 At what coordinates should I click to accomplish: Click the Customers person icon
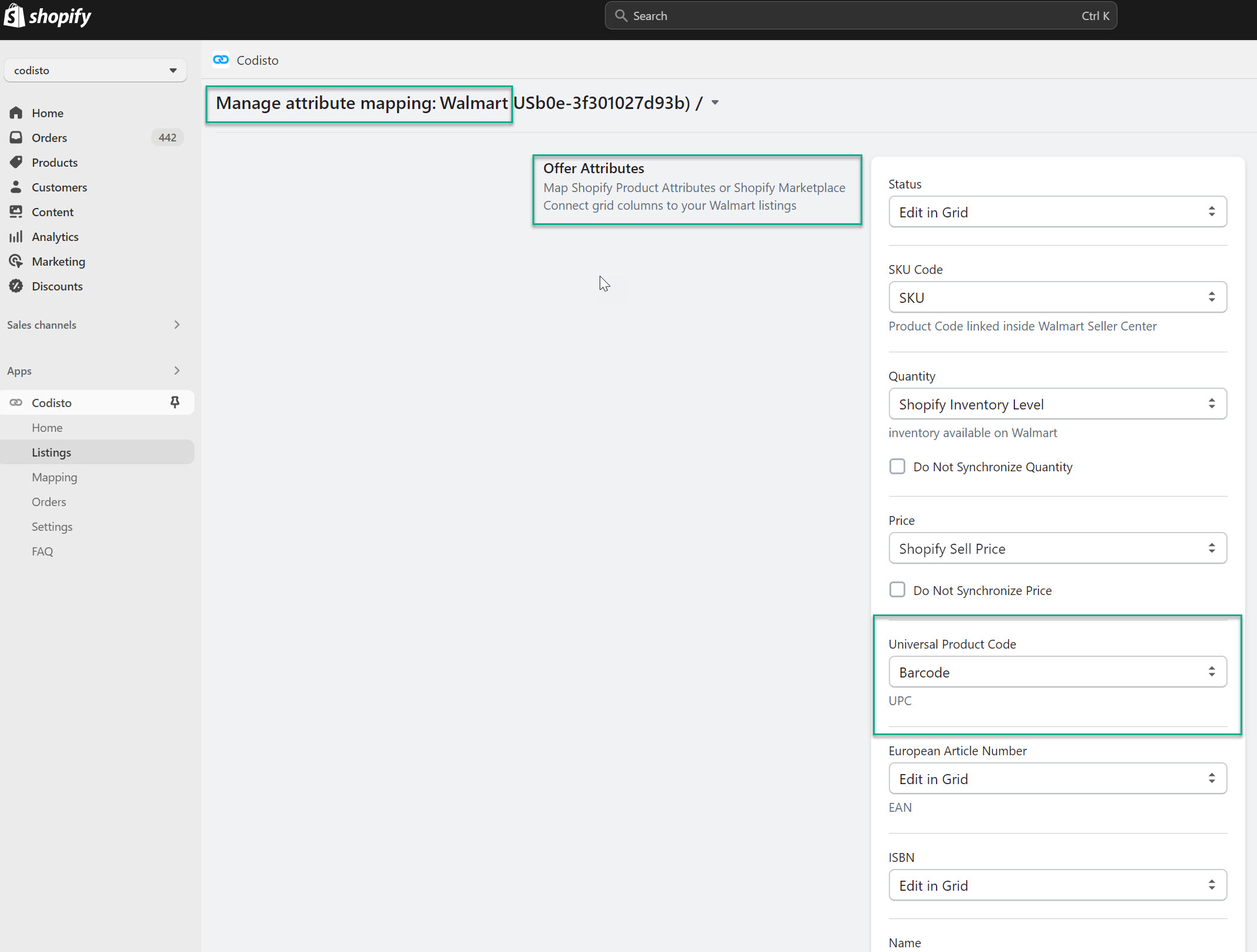[x=16, y=187]
